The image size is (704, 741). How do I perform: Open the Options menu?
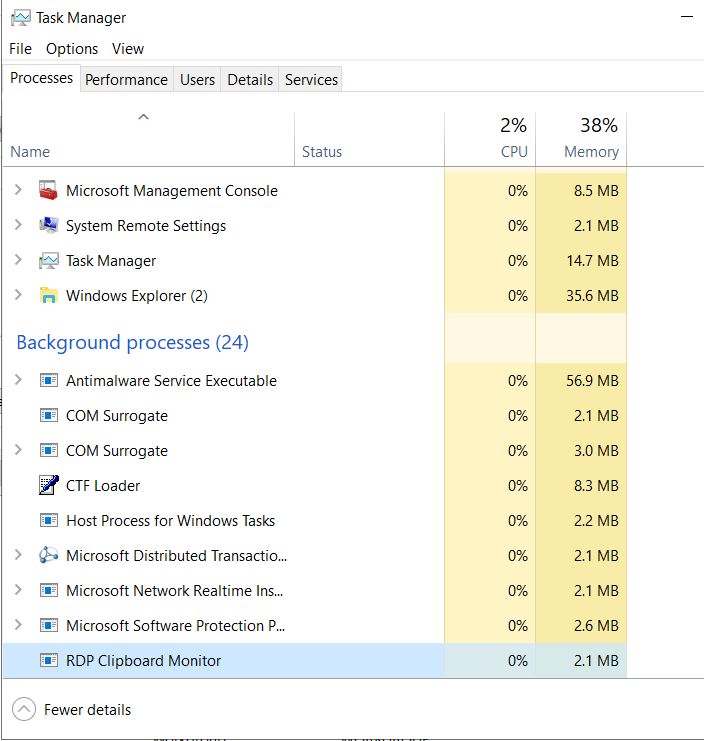coord(72,49)
